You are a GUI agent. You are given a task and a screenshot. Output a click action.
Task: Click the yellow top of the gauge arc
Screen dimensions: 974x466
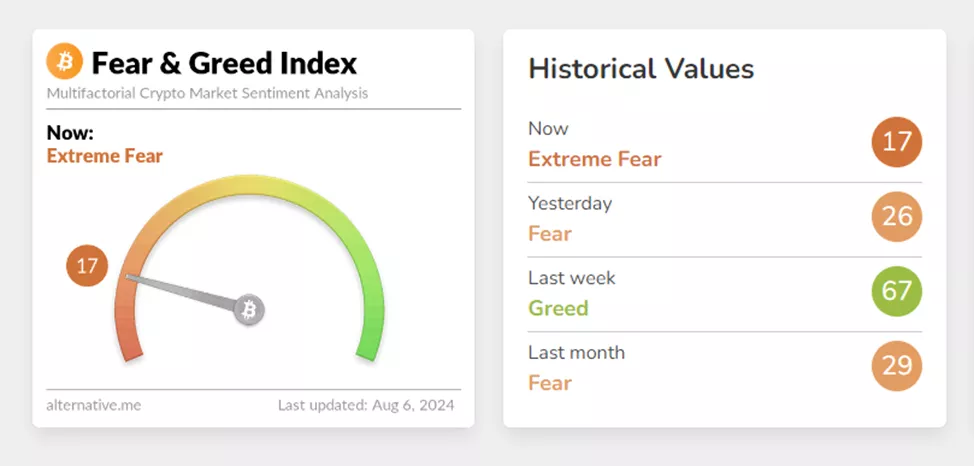(x=250, y=187)
